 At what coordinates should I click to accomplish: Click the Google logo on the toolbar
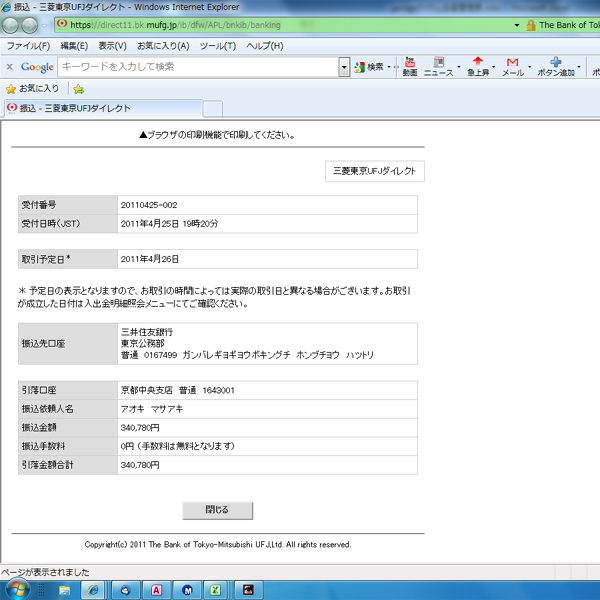(37, 67)
